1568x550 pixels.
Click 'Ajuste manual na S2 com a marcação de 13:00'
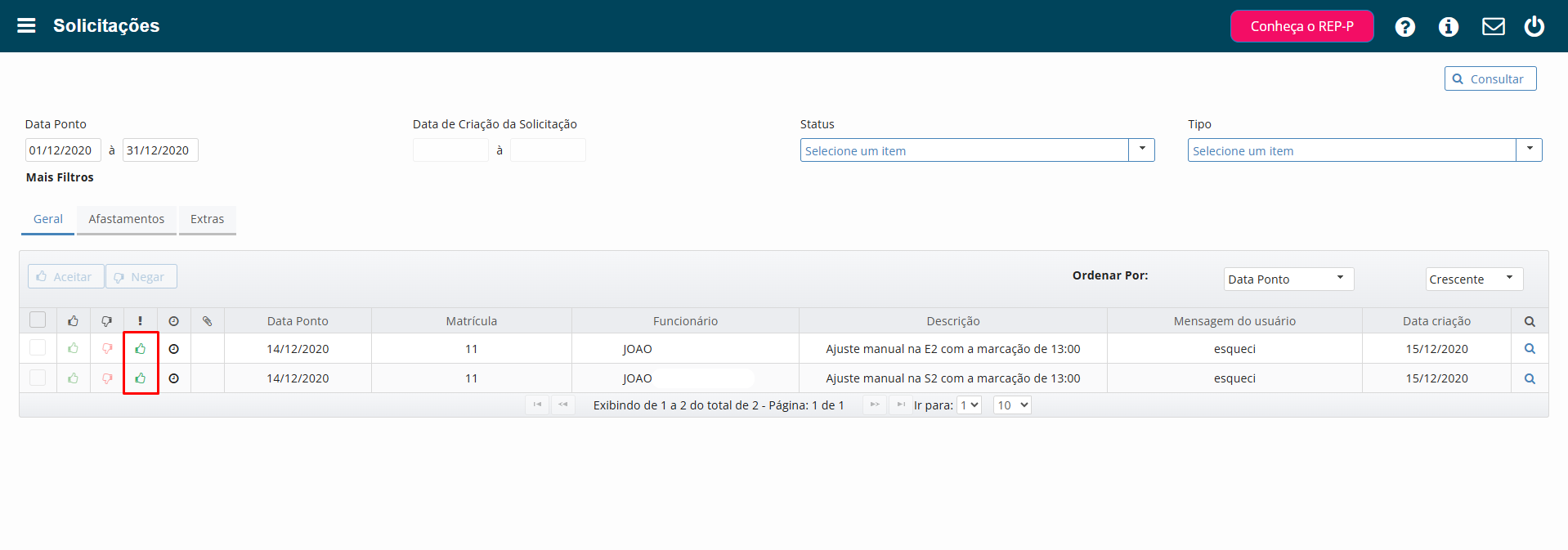pyautogui.click(x=953, y=378)
